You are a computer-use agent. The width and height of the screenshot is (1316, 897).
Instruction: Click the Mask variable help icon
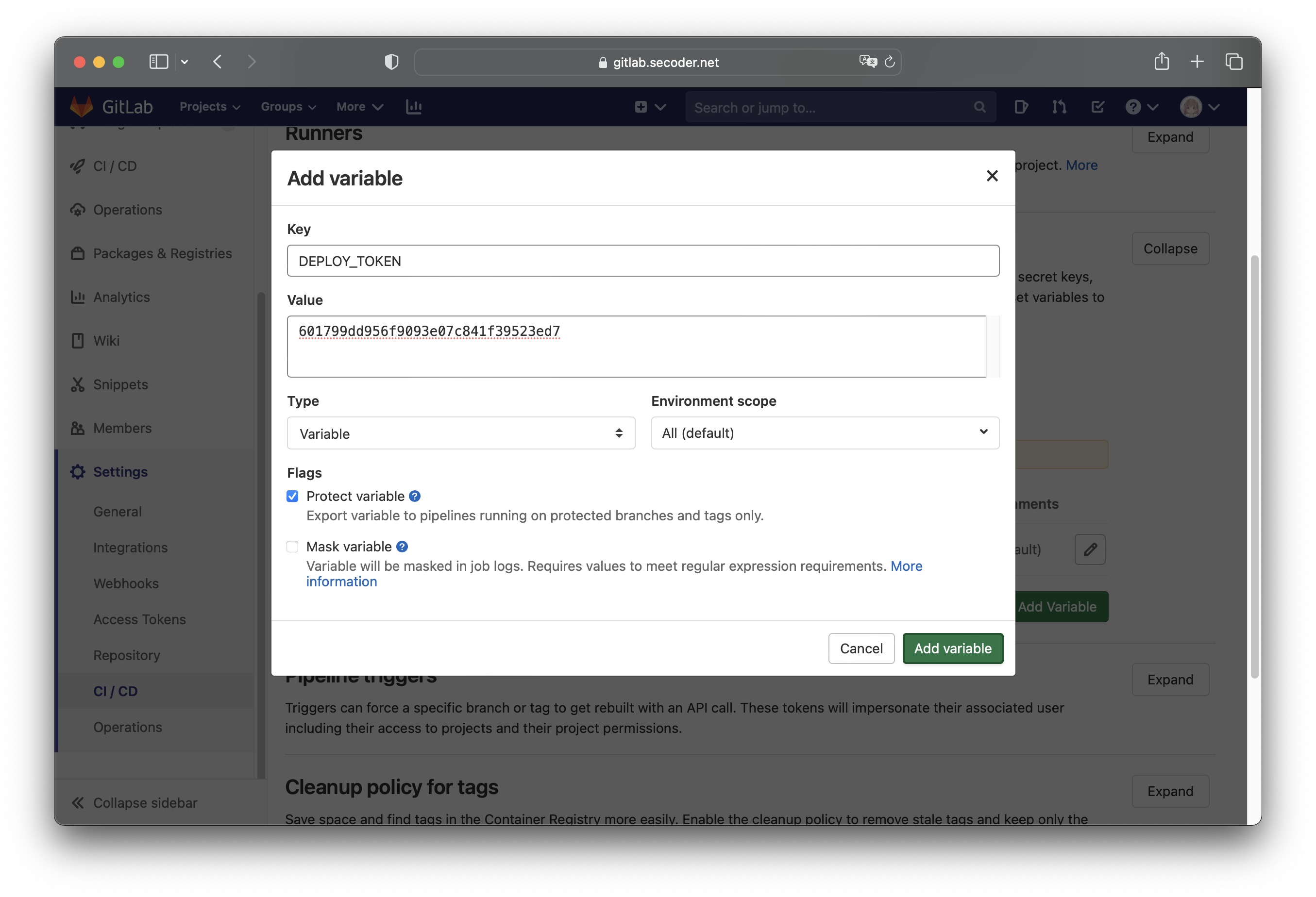pyautogui.click(x=402, y=547)
